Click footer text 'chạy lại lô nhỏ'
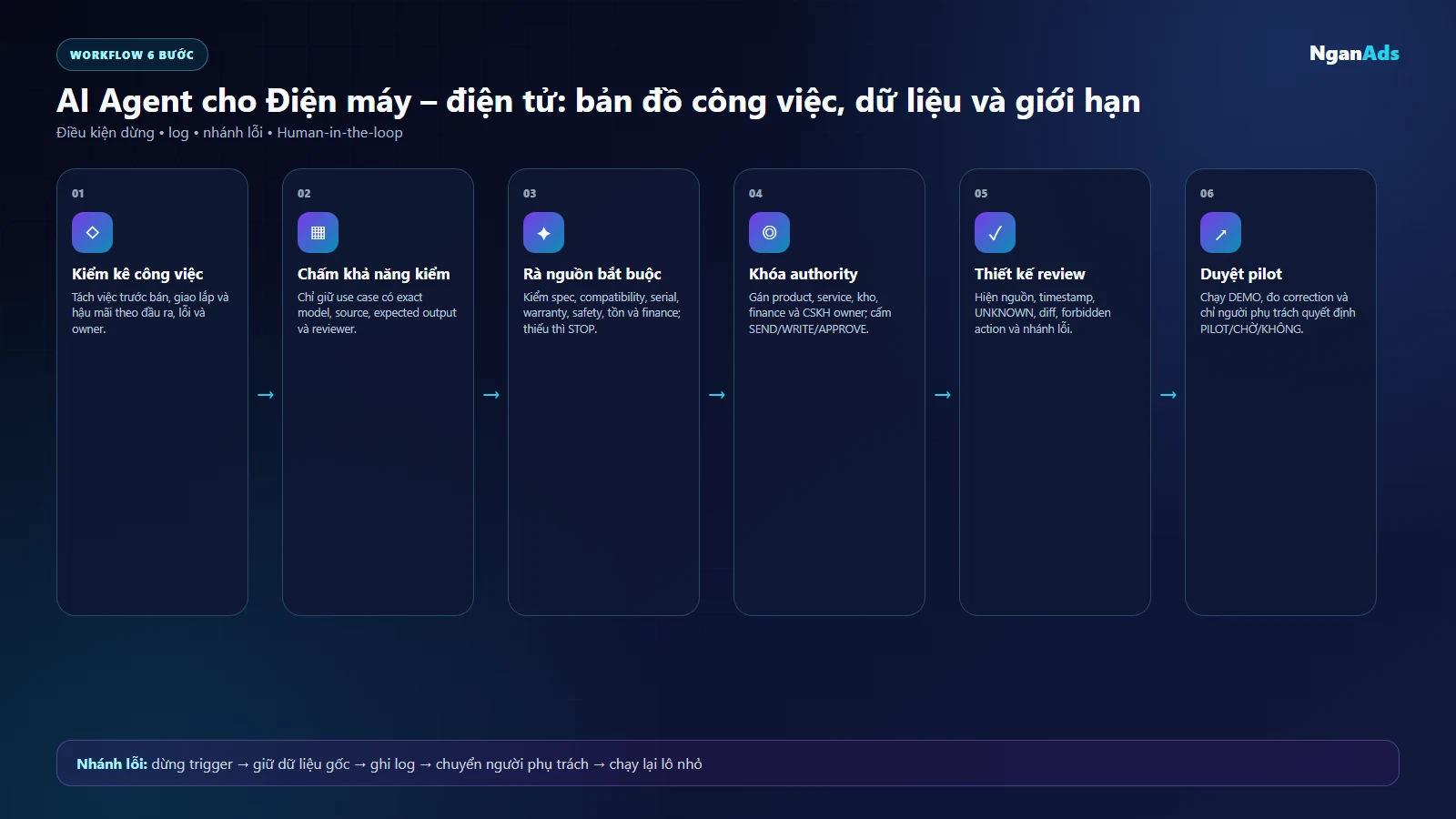Image resolution: width=1456 pixels, height=819 pixels. (x=655, y=763)
